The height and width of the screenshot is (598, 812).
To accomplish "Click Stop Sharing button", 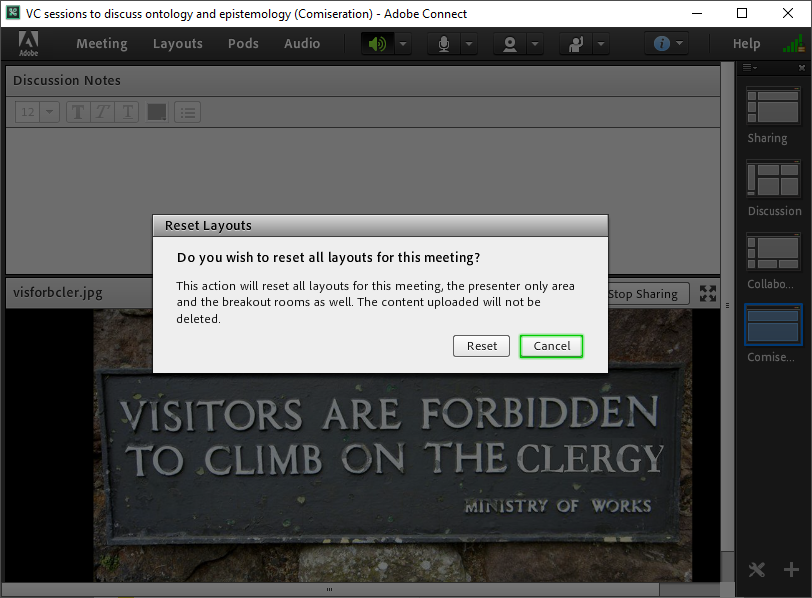I will click(x=648, y=294).
